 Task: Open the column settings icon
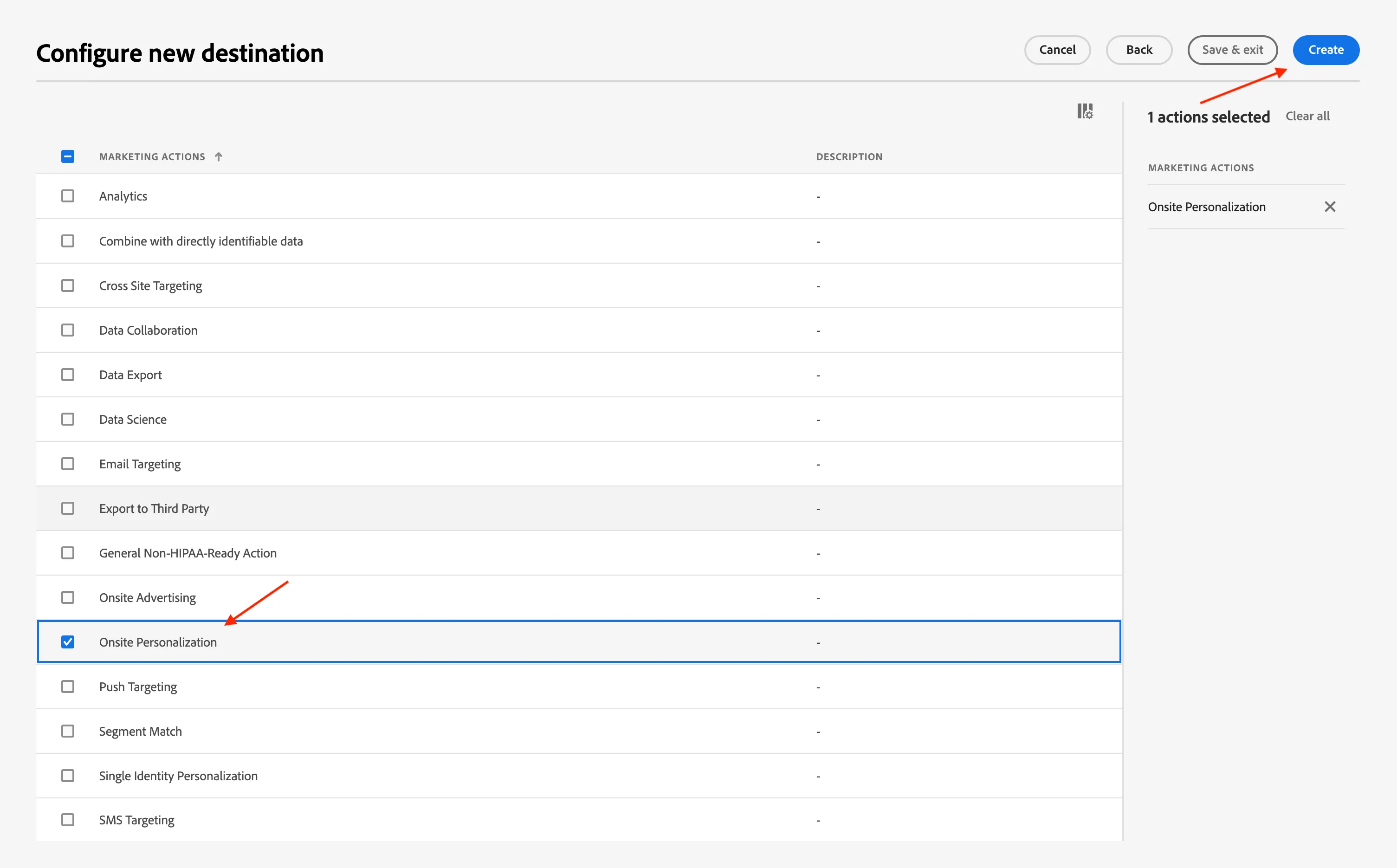1085,111
